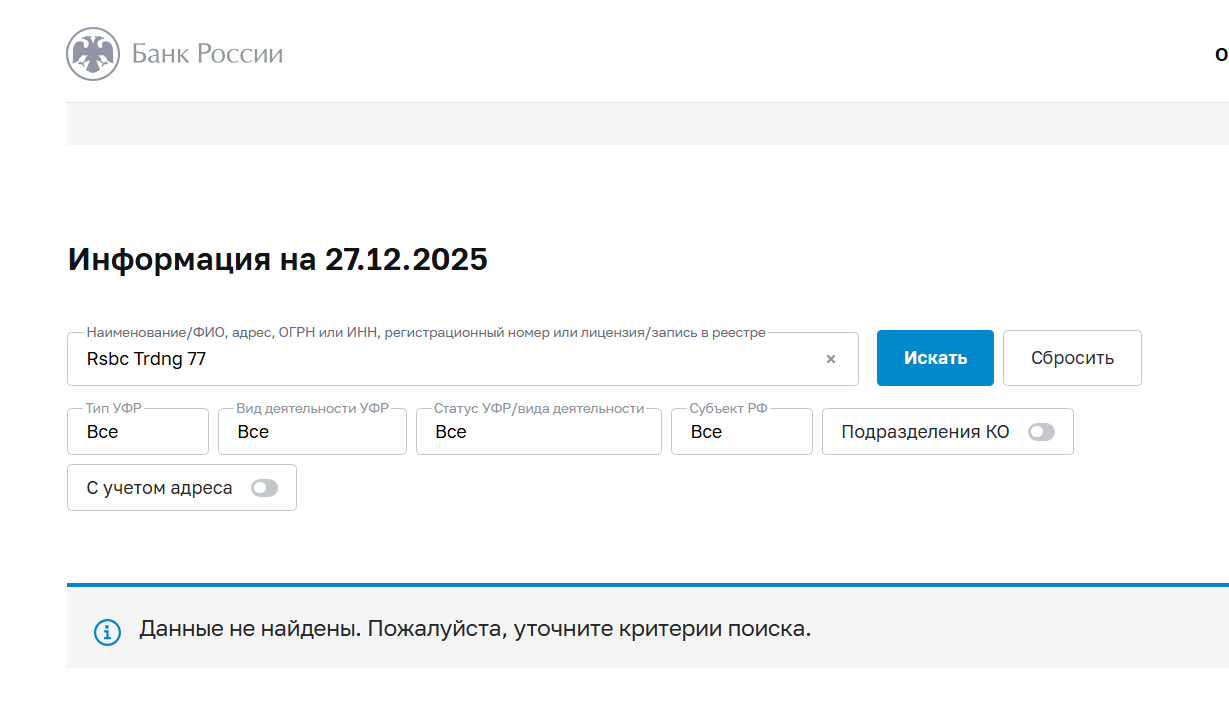Screen dimensions: 1229x704
Task: Toggle the Подразделения КО switch
Action: pyautogui.click(x=1041, y=432)
